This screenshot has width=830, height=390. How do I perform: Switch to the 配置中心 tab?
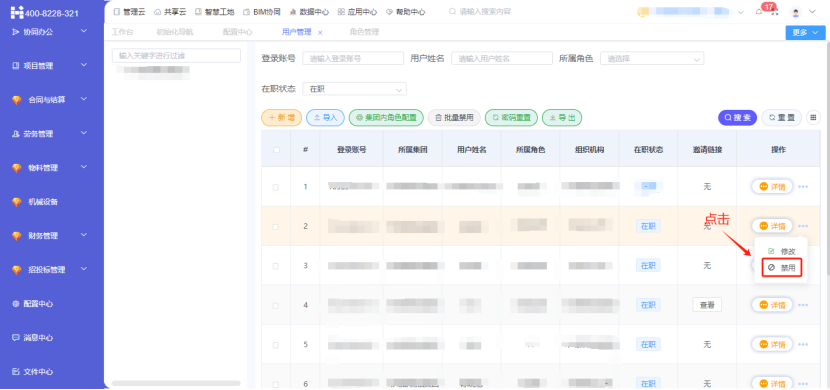coord(238,32)
